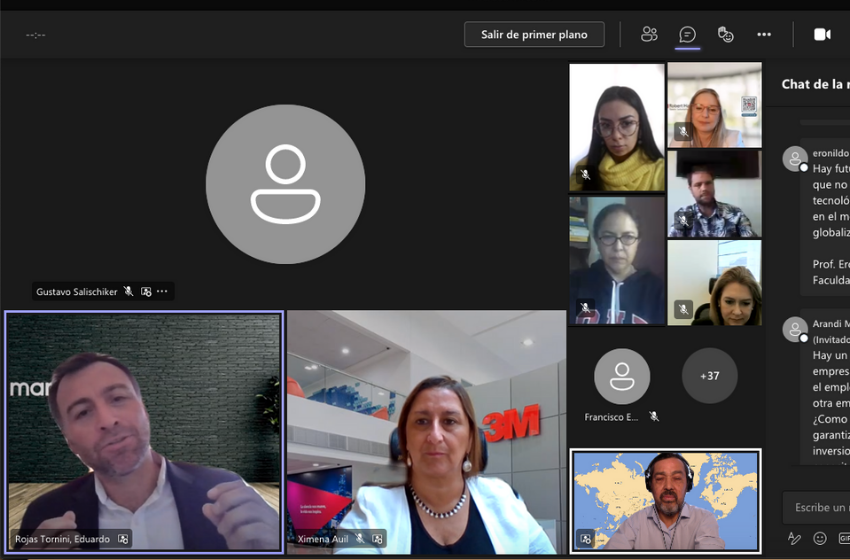Open more options next to Gustavo Salischiker
This screenshot has width=850, height=560.
click(x=162, y=291)
